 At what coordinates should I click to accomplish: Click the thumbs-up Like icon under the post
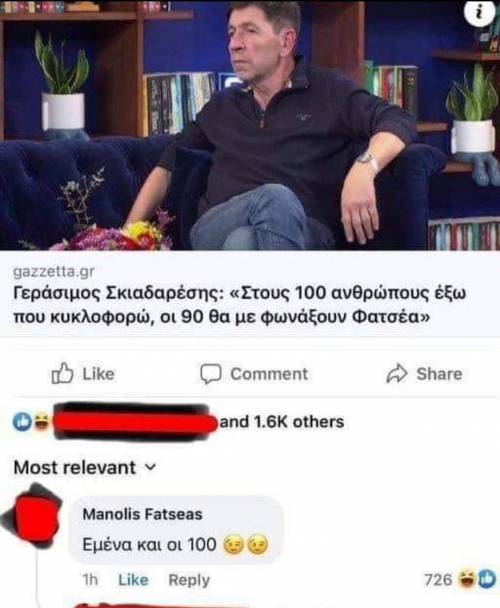[x=62, y=373]
